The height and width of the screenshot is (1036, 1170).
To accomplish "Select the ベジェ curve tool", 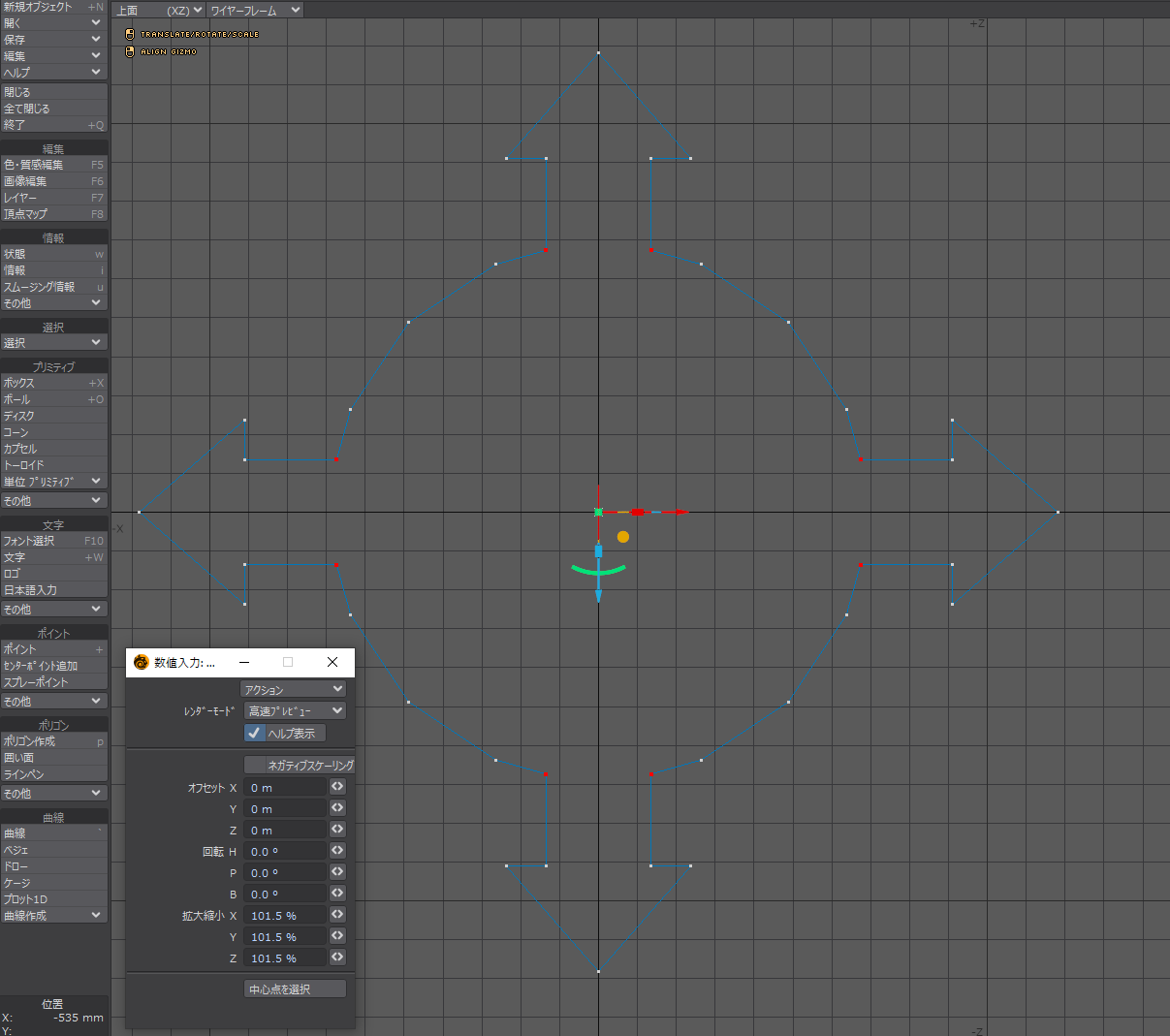I will (53, 850).
